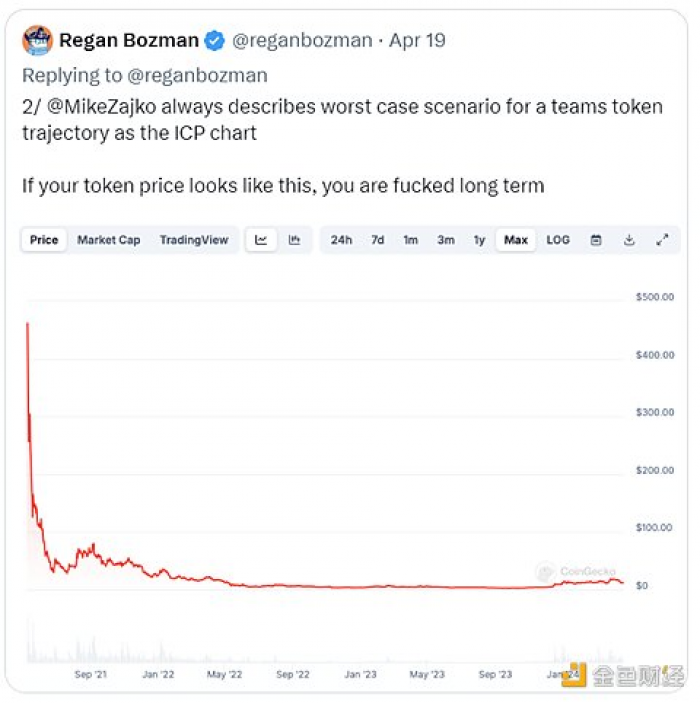The width and height of the screenshot is (700, 703).
Task: Toggle the LOG scale option
Action: (558, 240)
